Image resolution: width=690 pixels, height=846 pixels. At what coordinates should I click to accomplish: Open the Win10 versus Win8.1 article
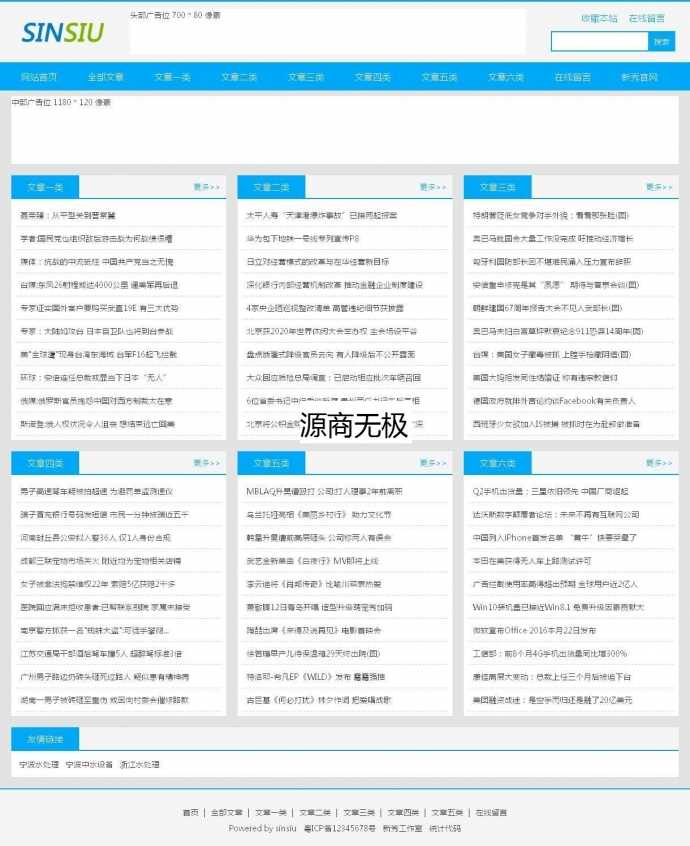point(558,607)
